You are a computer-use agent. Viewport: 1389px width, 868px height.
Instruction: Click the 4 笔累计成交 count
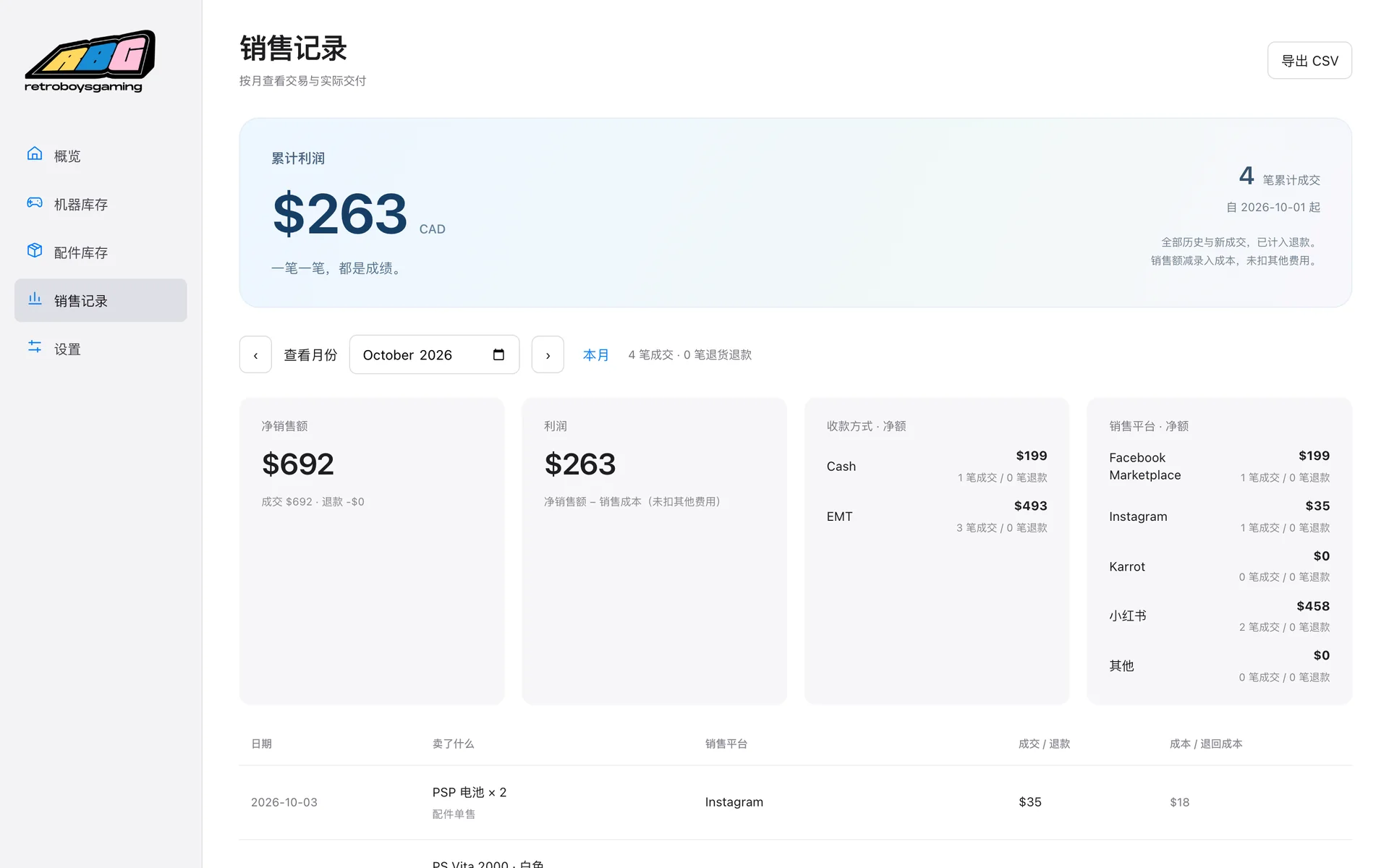[x=1279, y=176]
